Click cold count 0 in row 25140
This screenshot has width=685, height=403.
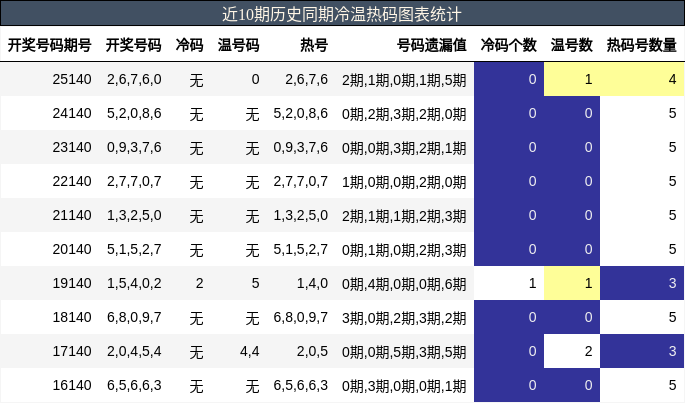(x=509, y=79)
